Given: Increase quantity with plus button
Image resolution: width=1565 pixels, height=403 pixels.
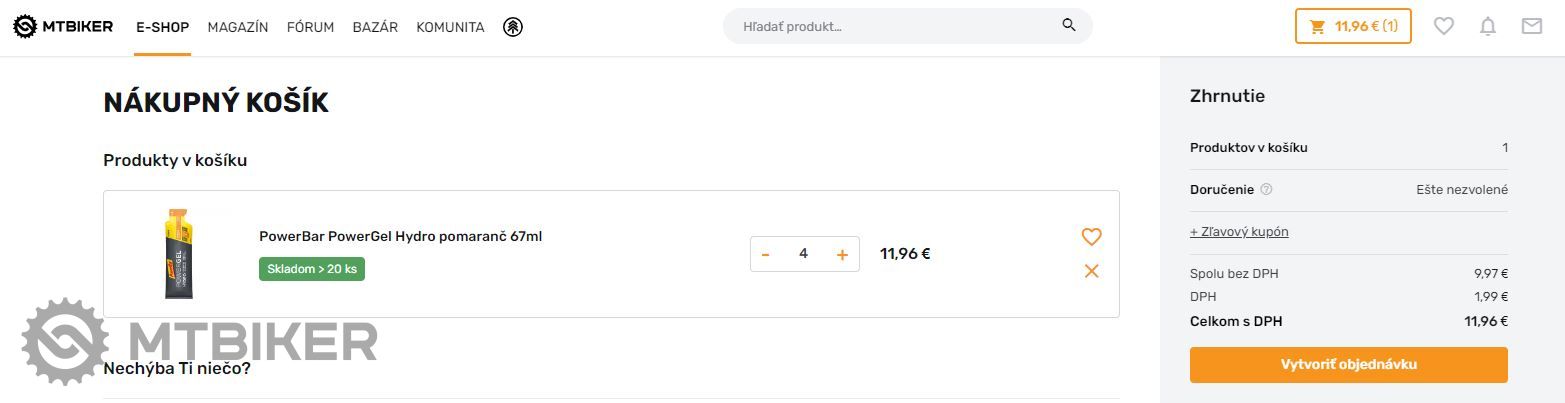Looking at the screenshot, I should point(842,254).
